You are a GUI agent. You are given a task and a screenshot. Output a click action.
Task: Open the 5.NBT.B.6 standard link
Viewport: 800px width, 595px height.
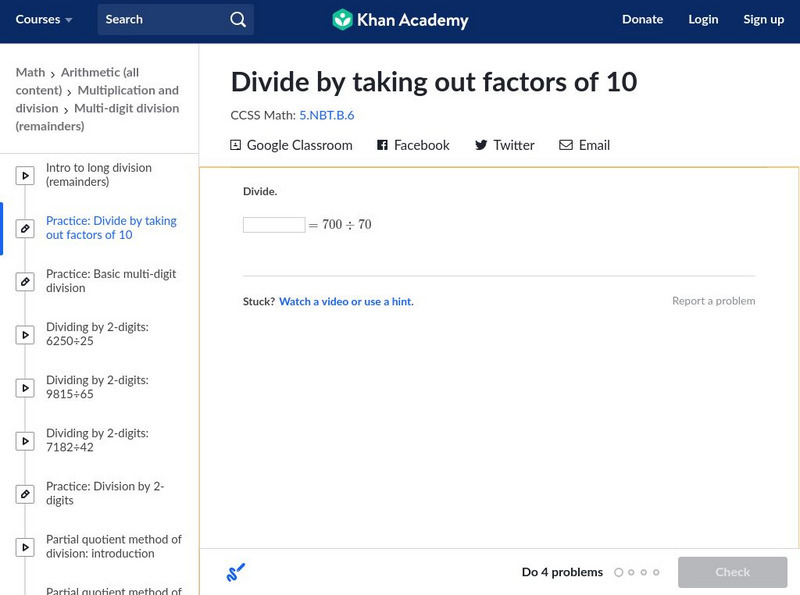327,115
